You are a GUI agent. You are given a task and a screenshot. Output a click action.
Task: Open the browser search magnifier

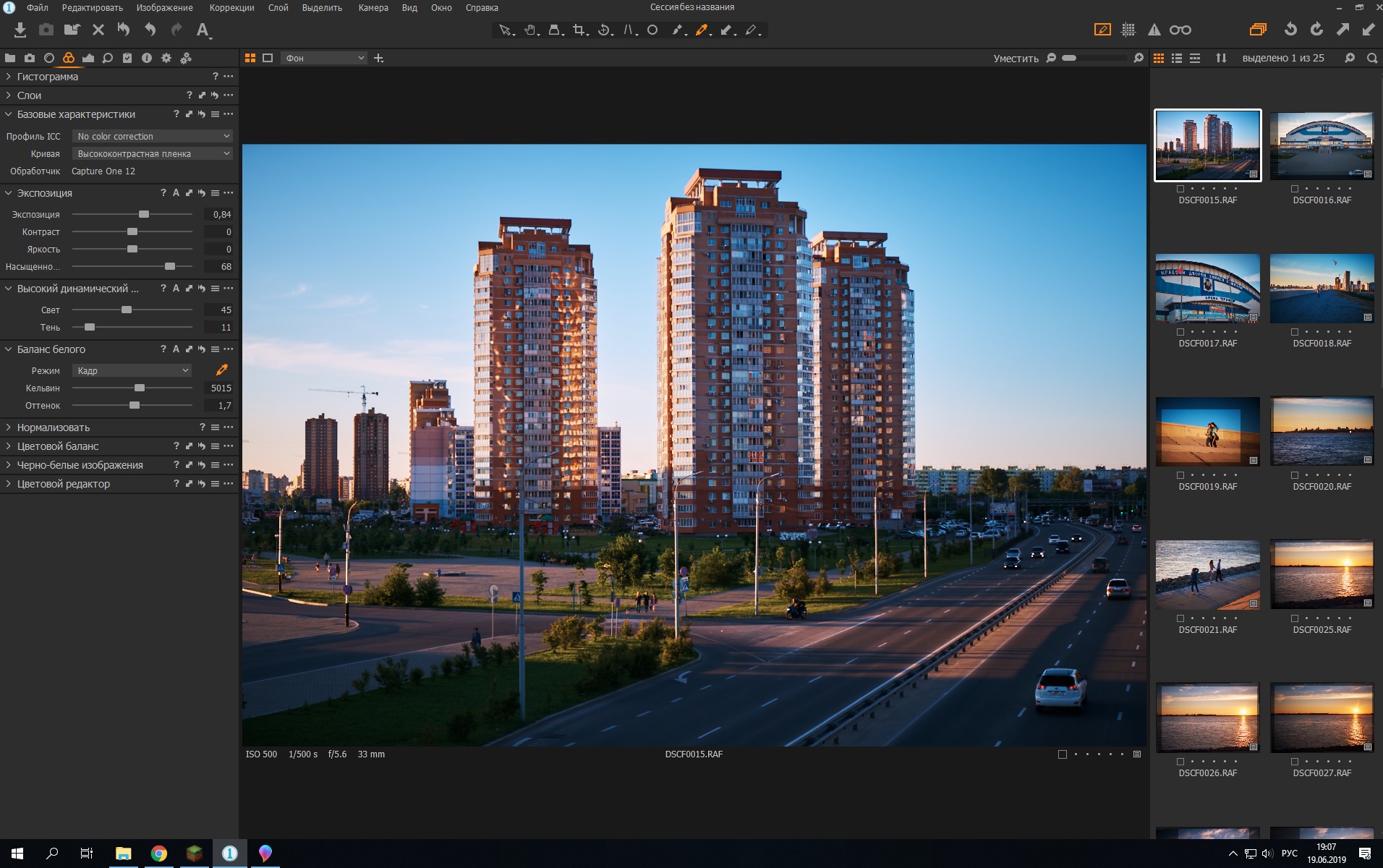(1372, 58)
